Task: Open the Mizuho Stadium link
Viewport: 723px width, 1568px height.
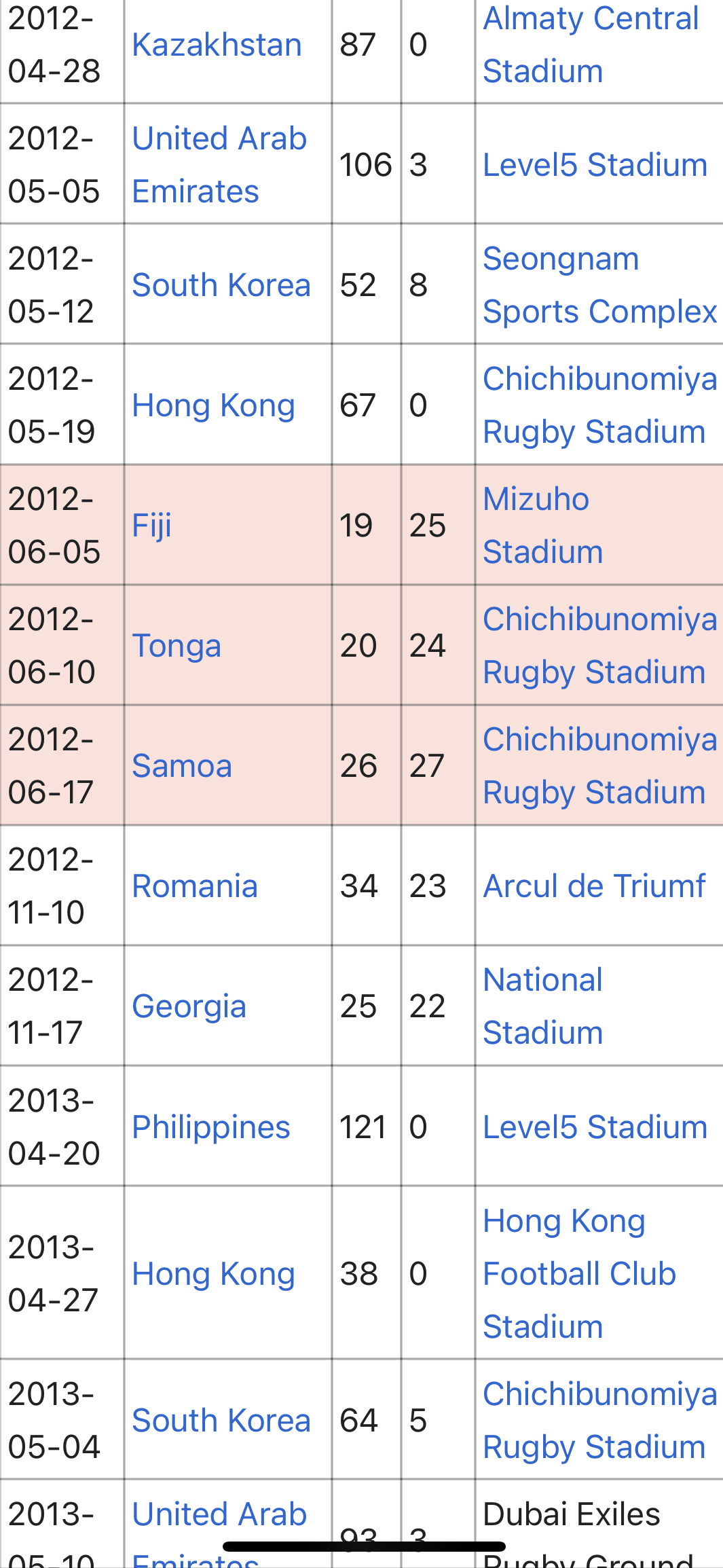Action: tap(543, 526)
